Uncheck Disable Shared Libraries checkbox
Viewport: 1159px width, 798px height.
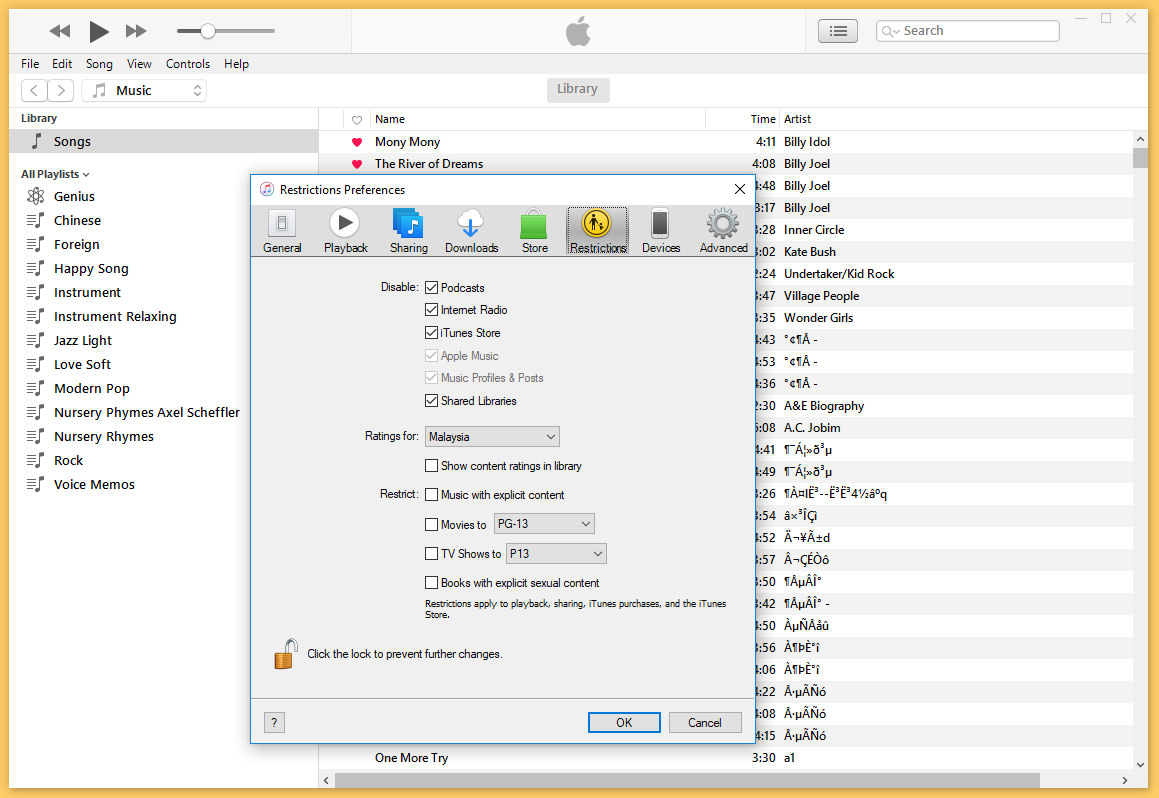click(x=432, y=400)
